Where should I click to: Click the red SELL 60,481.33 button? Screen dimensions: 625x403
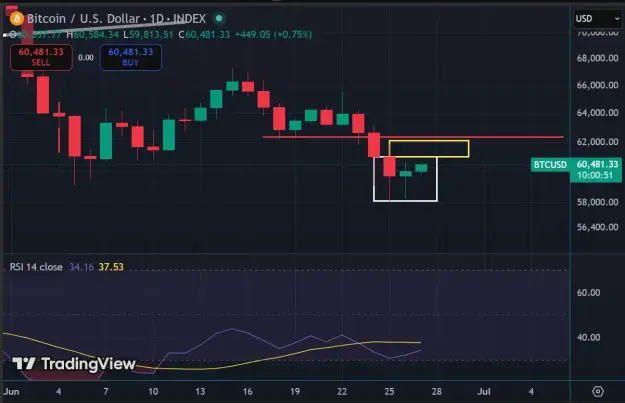[41, 57]
